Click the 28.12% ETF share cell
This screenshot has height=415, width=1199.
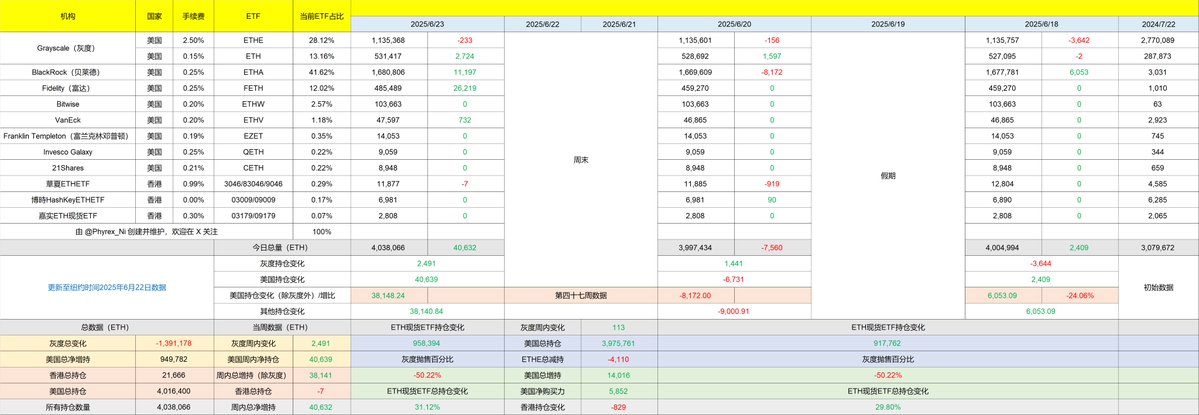322,40
